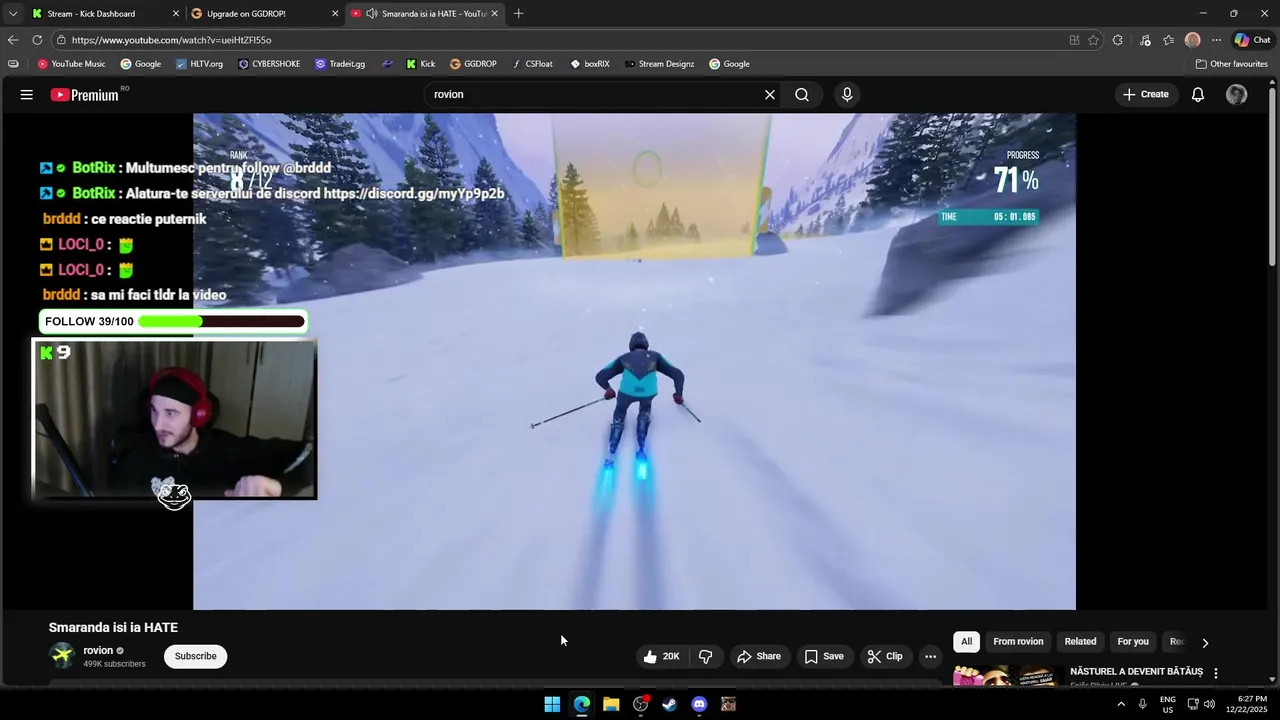Click the address bar URL field
The height and width of the screenshot is (720, 1280).
(x=560, y=40)
